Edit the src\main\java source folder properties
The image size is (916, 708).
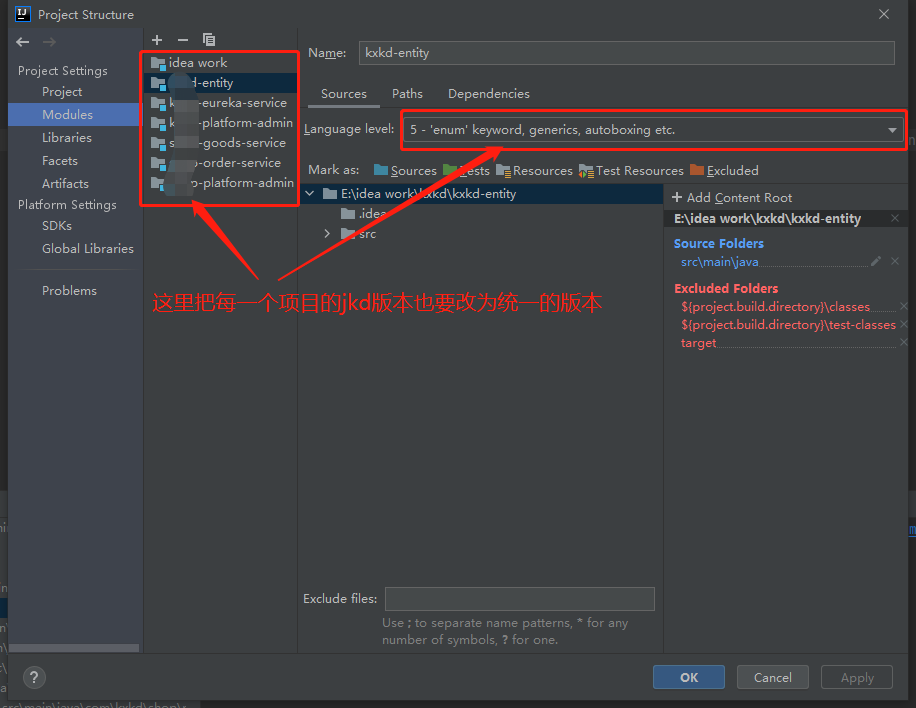tap(876, 261)
